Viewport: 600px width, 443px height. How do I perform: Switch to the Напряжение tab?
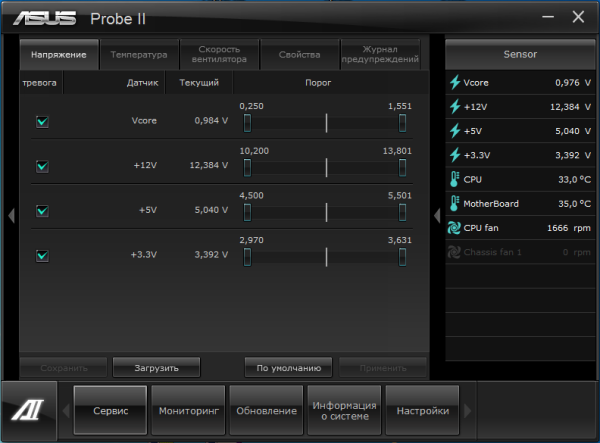pos(59,54)
